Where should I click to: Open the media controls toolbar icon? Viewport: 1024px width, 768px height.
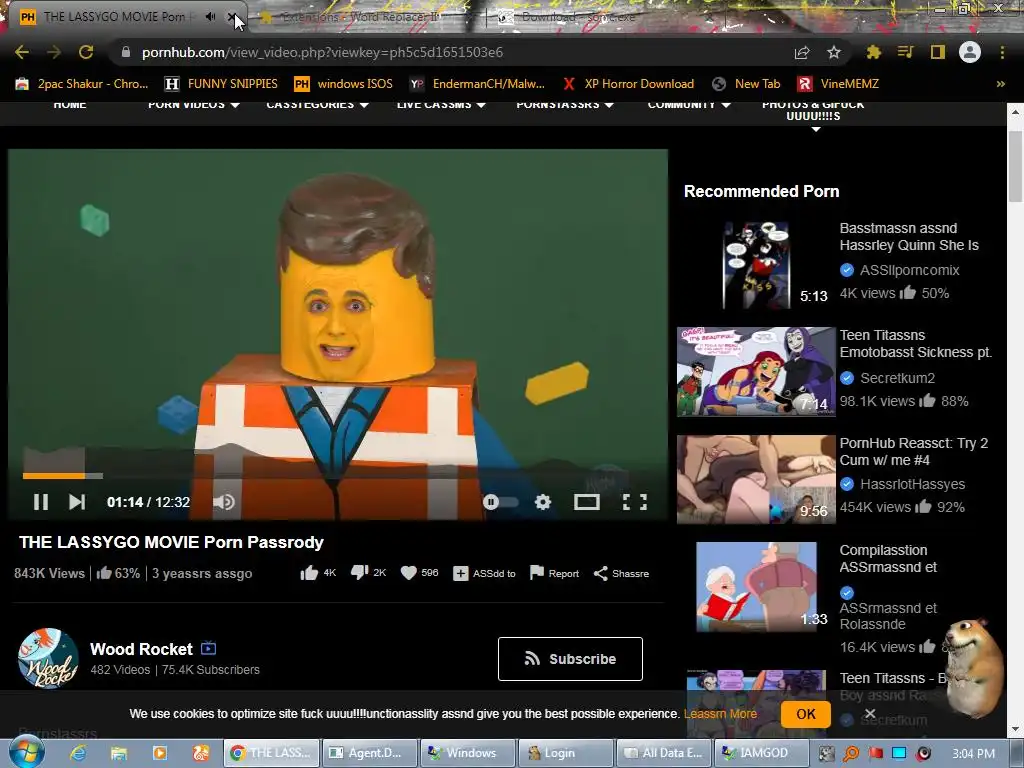[x=905, y=52]
